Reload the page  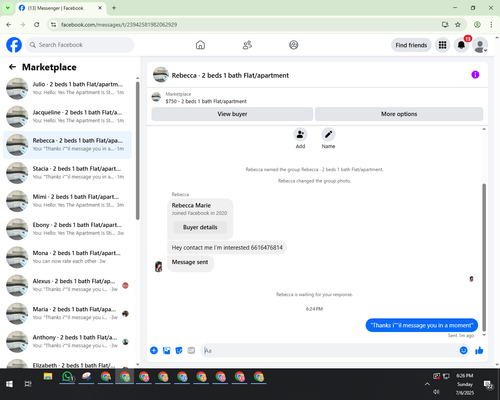(37, 24)
